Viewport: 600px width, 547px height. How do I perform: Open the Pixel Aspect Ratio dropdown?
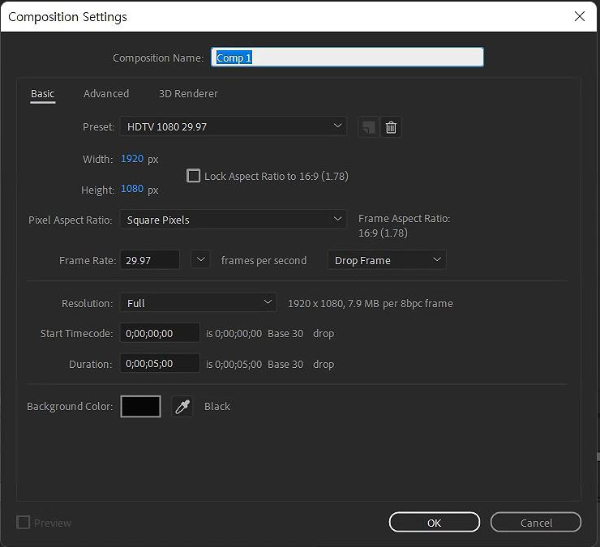233,220
